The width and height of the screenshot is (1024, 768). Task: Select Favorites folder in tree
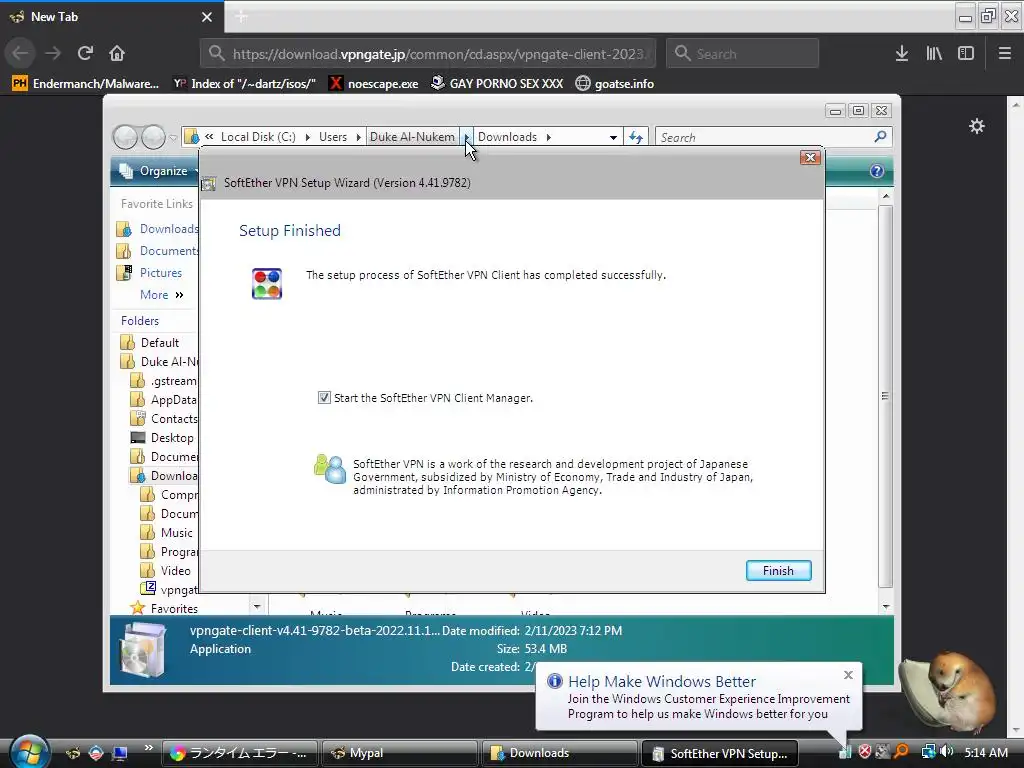(165, 609)
